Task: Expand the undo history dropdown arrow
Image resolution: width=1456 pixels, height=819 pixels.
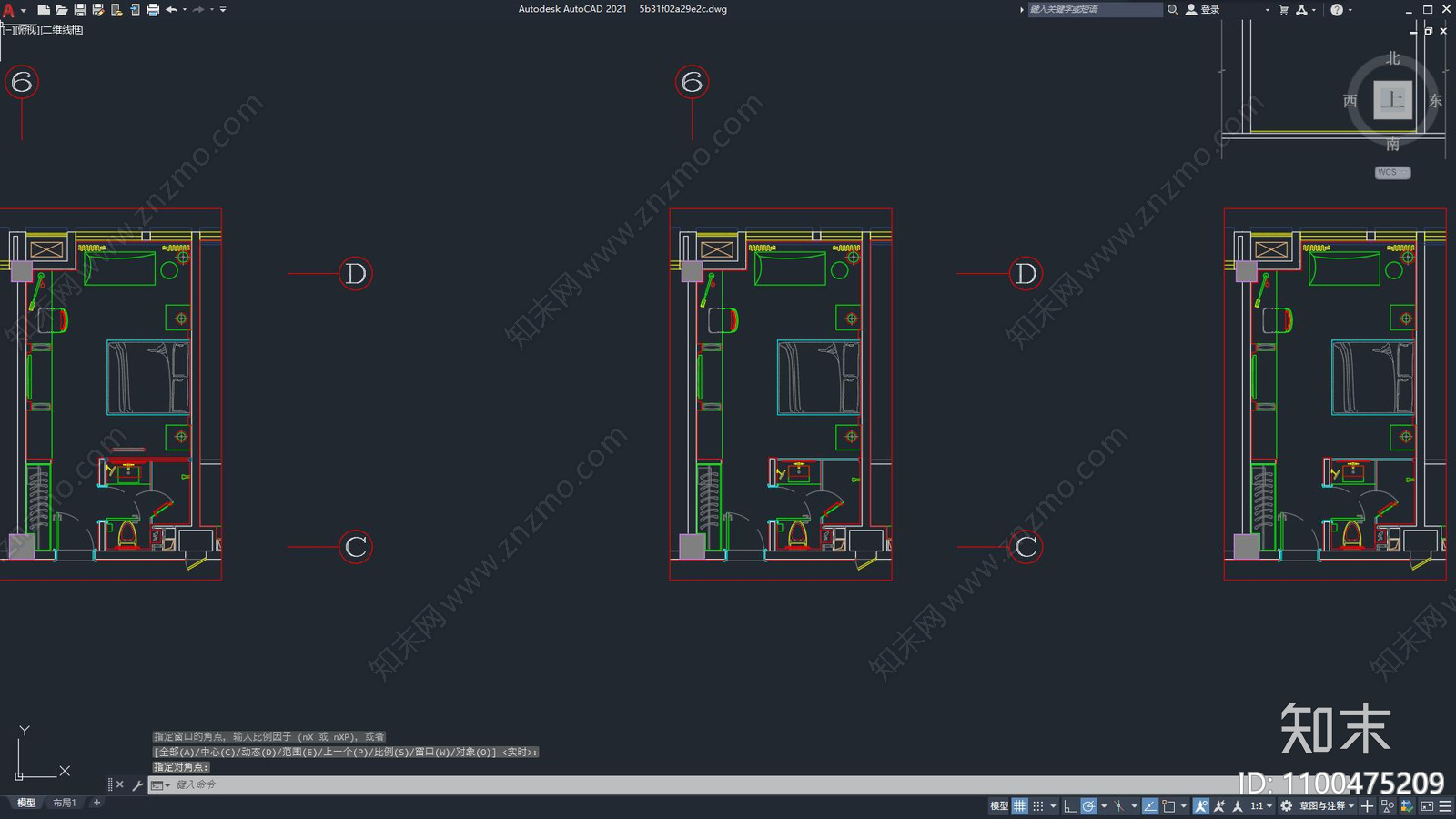Action: click(185, 10)
